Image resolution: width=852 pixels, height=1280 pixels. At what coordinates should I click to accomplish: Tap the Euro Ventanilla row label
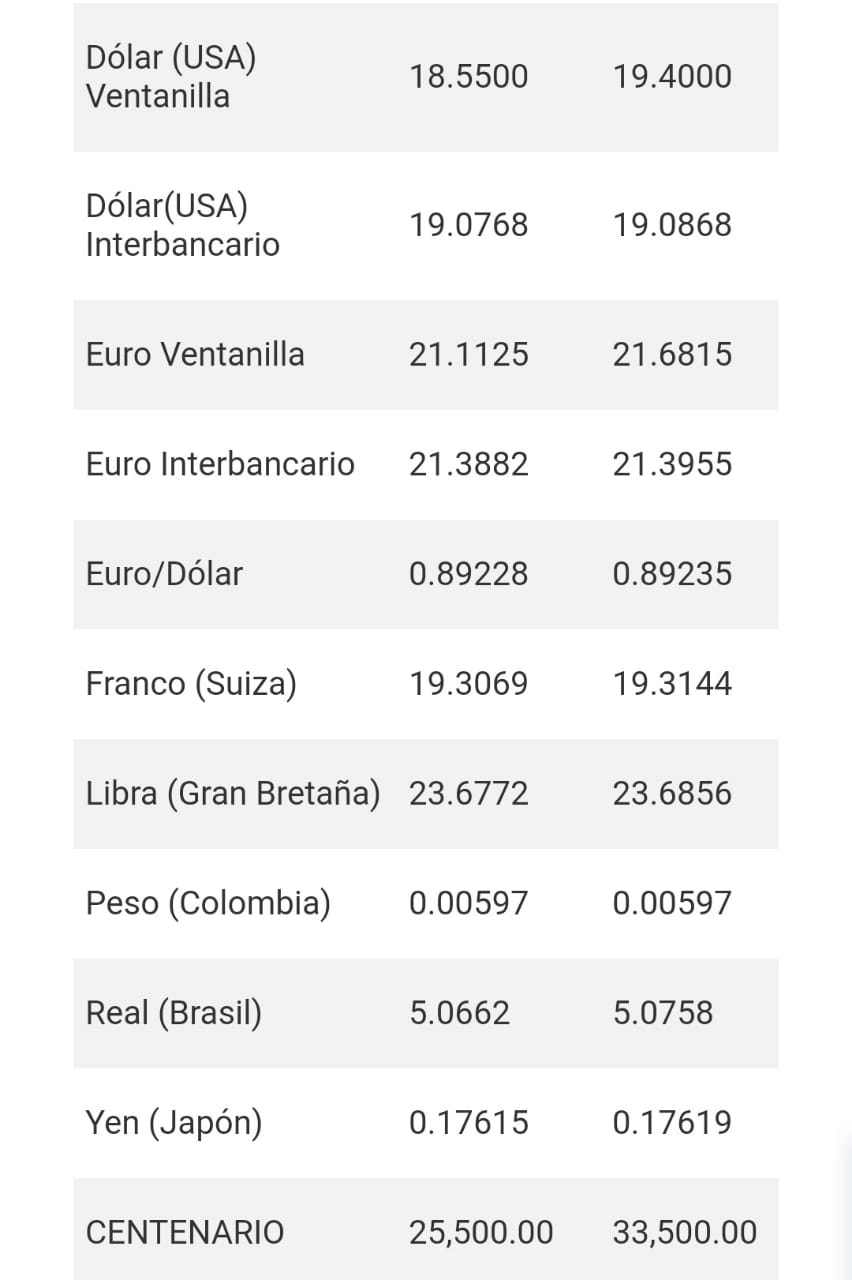pyautogui.click(x=195, y=355)
